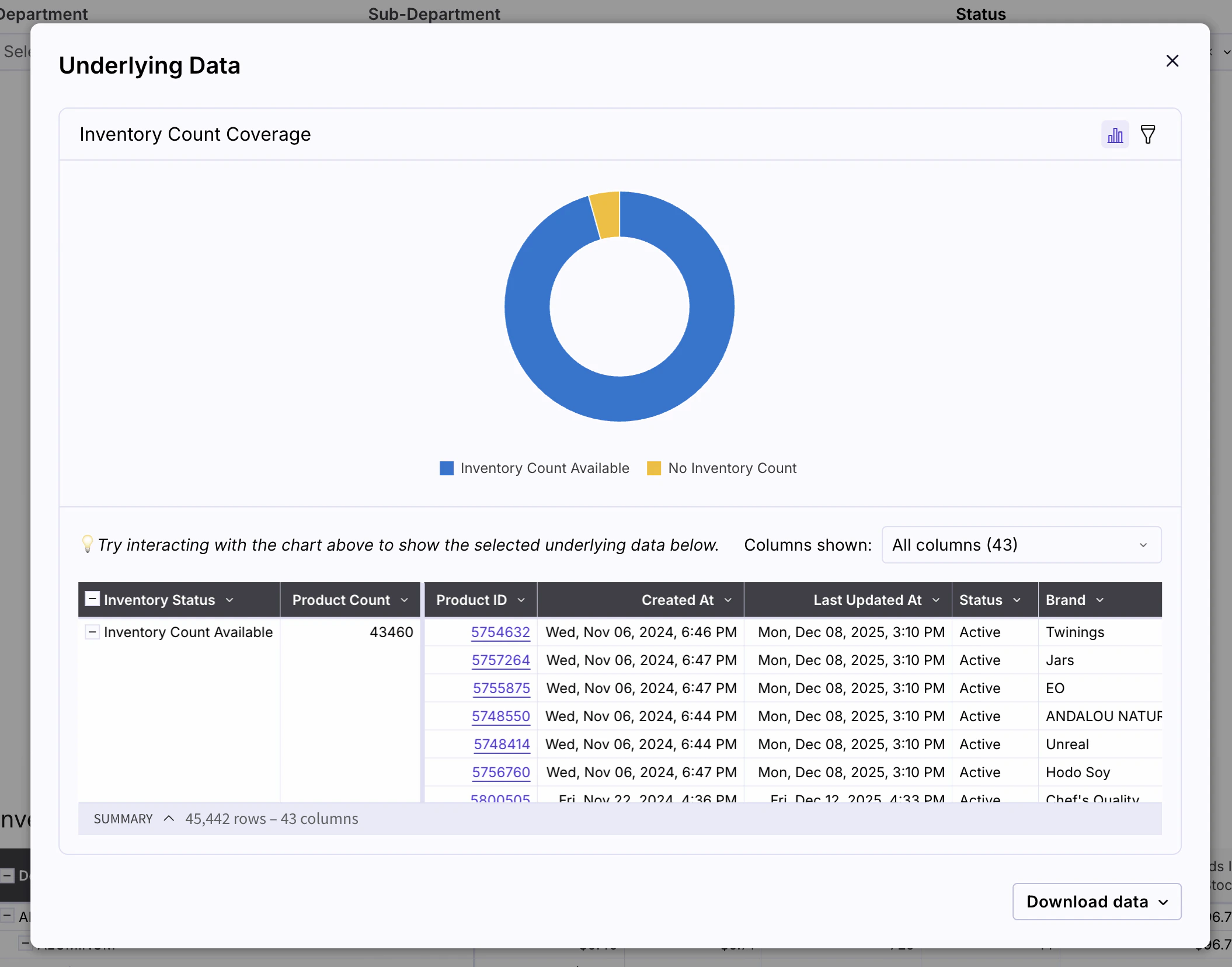Screen dimensions: 1232x967
Task: Open product link 5754632
Action: pyautogui.click(x=501, y=632)
